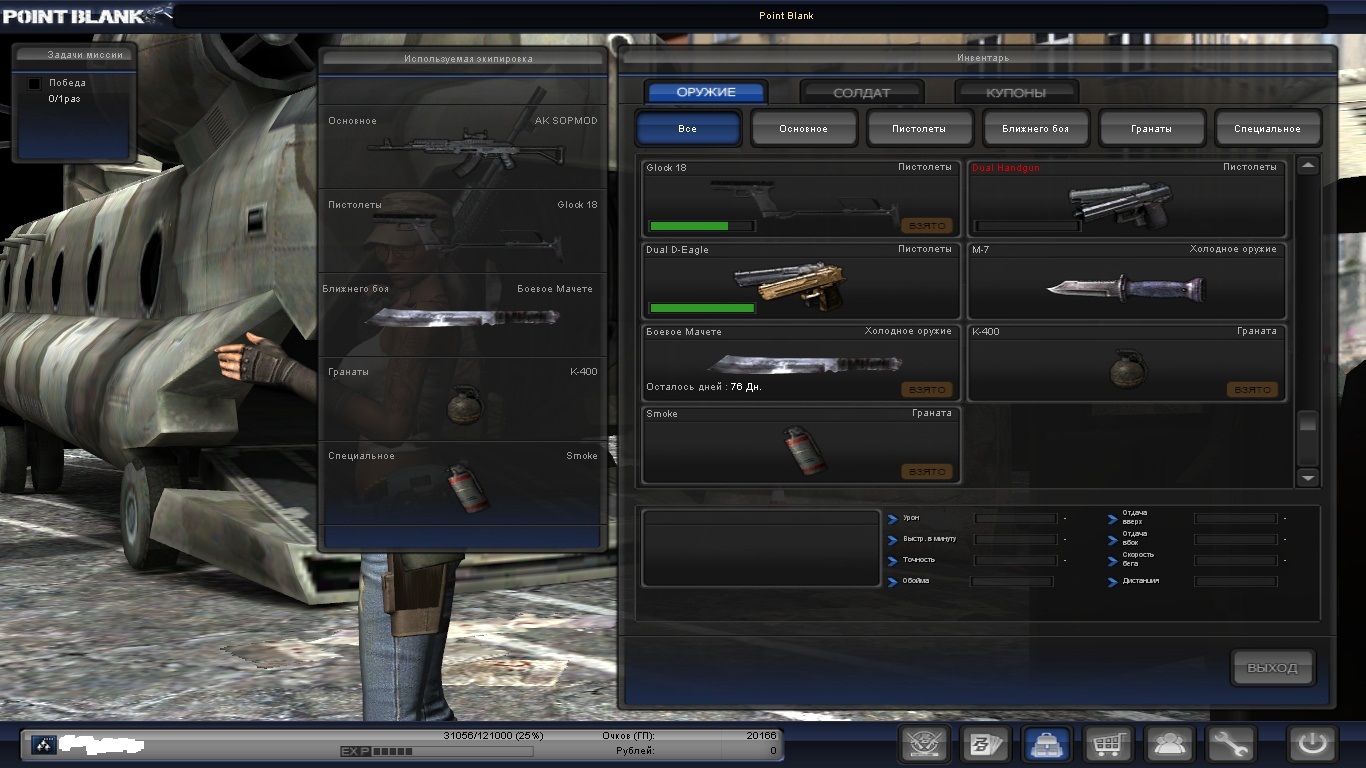Click the 'Задачи миссии' panel header

point(75,55)
